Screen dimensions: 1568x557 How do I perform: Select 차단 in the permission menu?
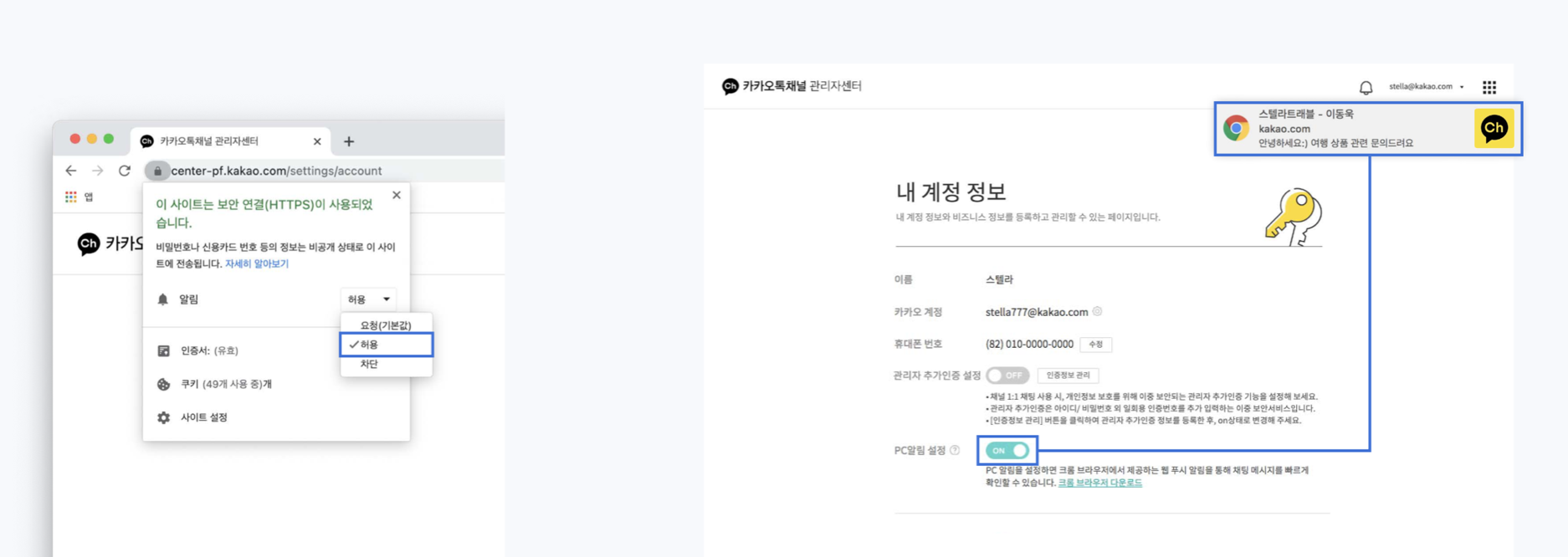click(386, 364)
